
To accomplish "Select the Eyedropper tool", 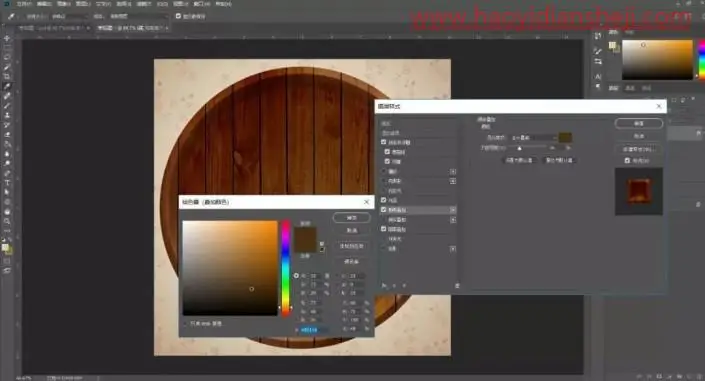I will [7, 86].
